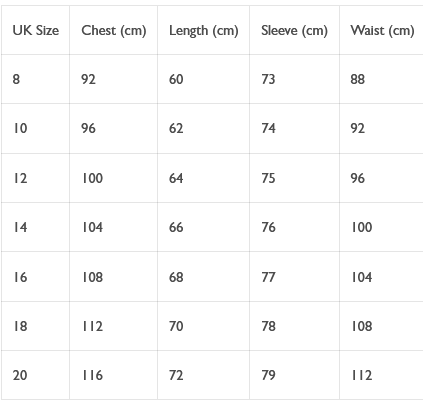Select UK size 8 cell
Image resolution: width=423 pixels, height=409 pixels.
(35, 79)
